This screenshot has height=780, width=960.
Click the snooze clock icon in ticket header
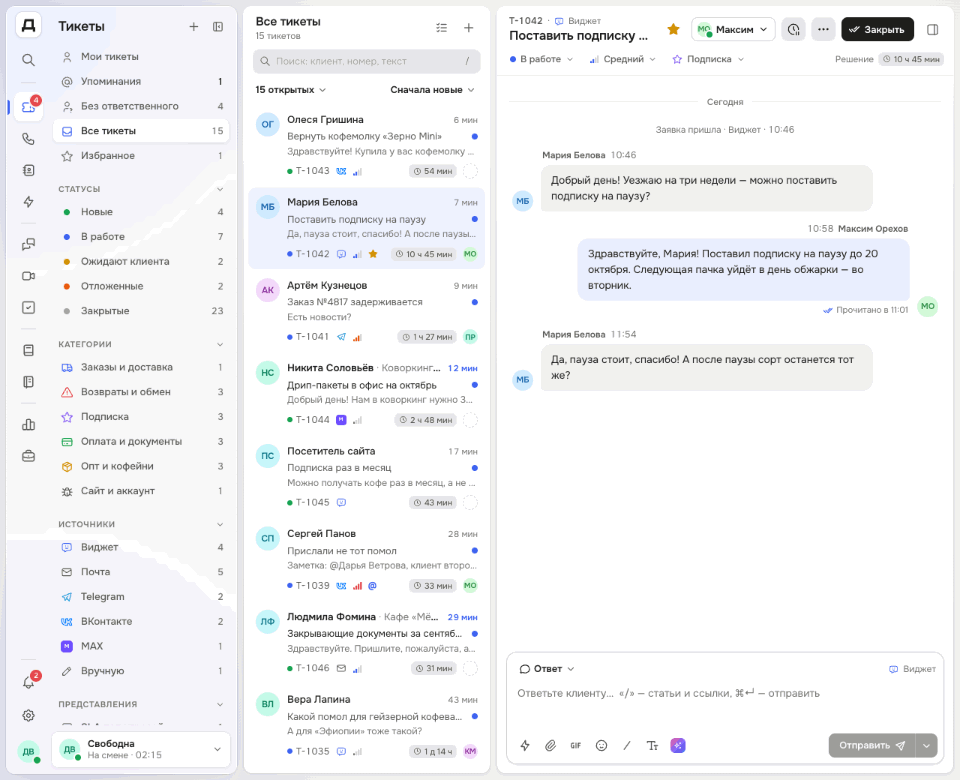(x=793, y=29)
